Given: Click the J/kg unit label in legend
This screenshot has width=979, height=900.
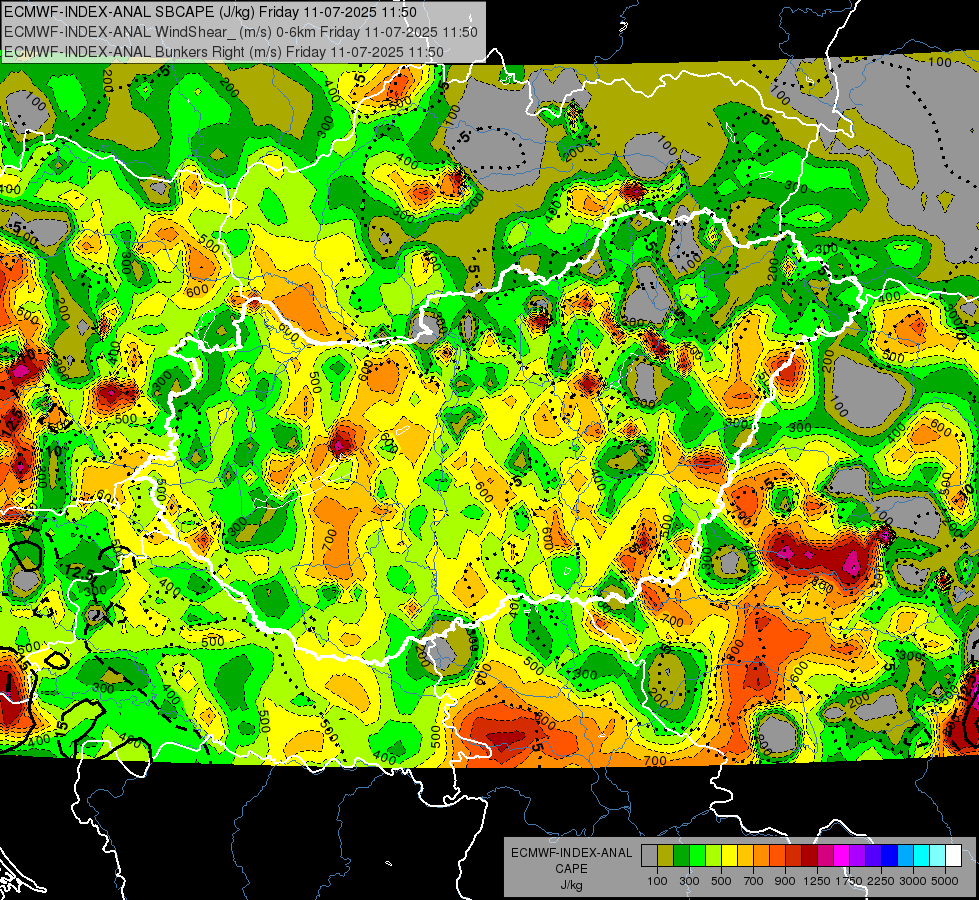Looking at the screenshot, I should (571, 885).
